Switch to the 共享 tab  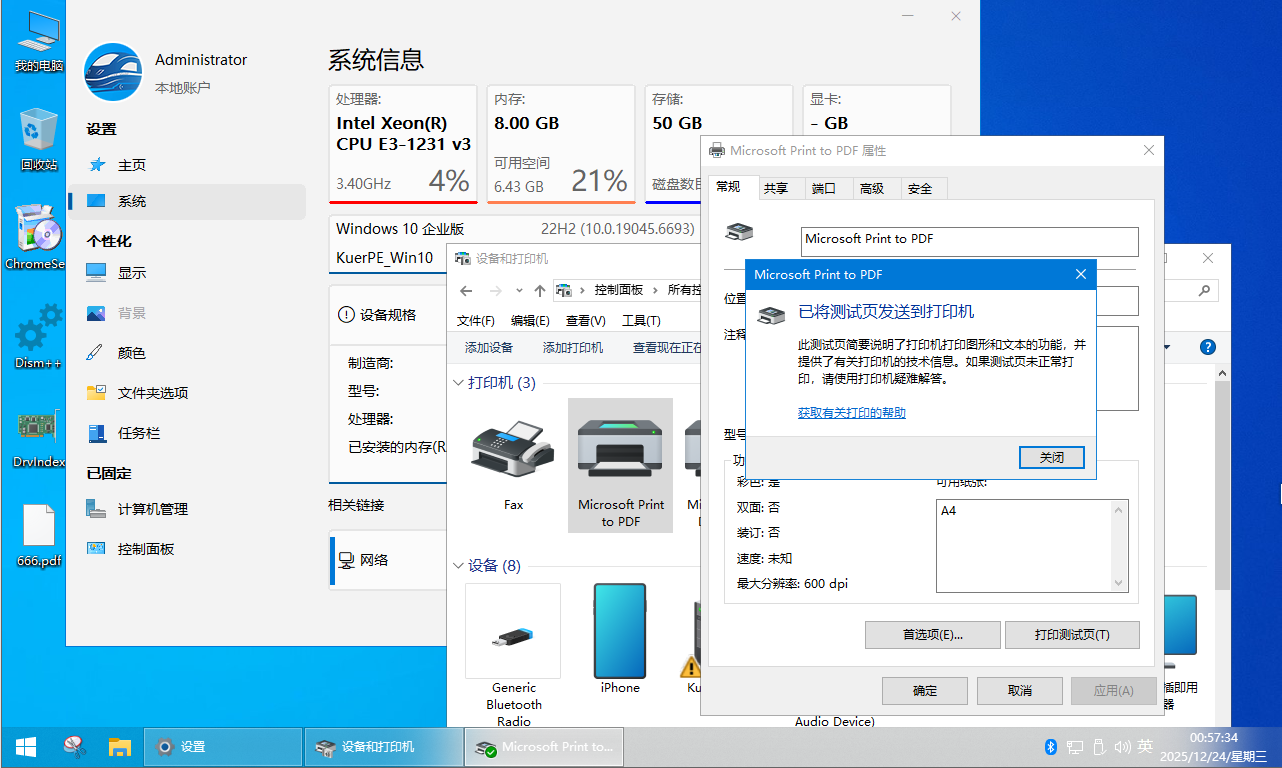[x=775, y=188]
